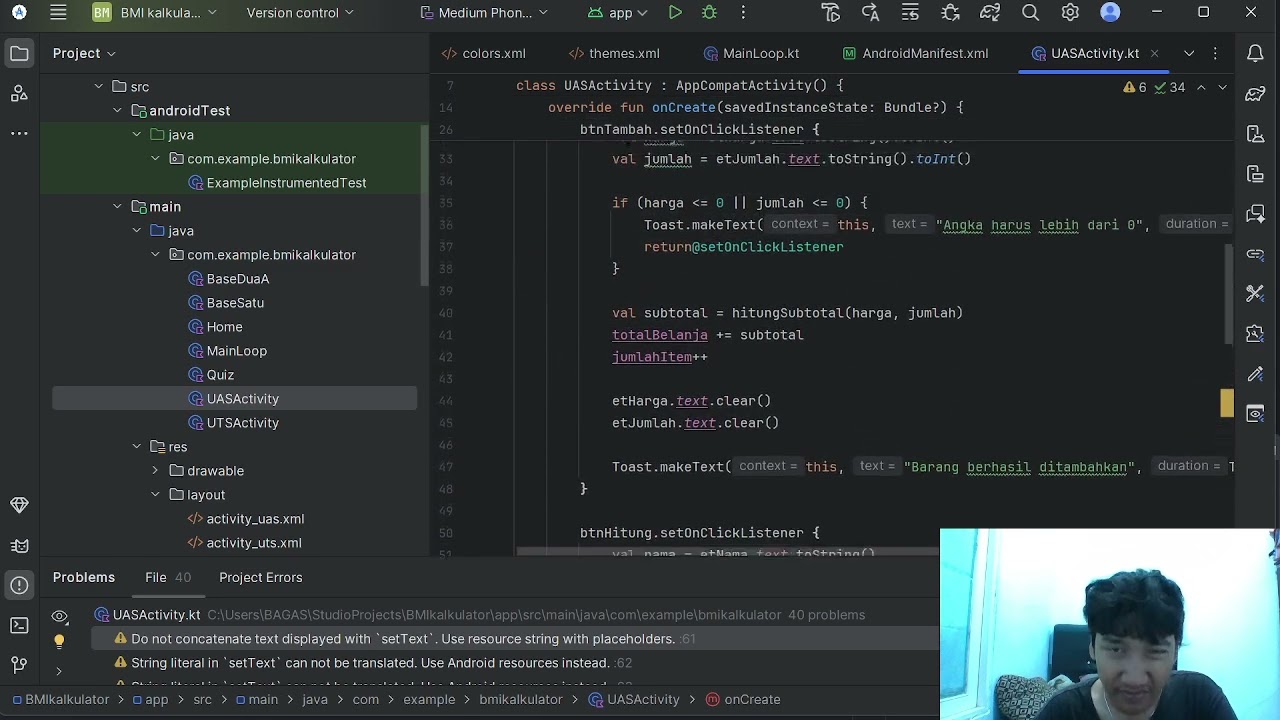Open the Problems tool window icon
The width and height of the screenshot is (1280, 720).
click(x=19, y=585)
